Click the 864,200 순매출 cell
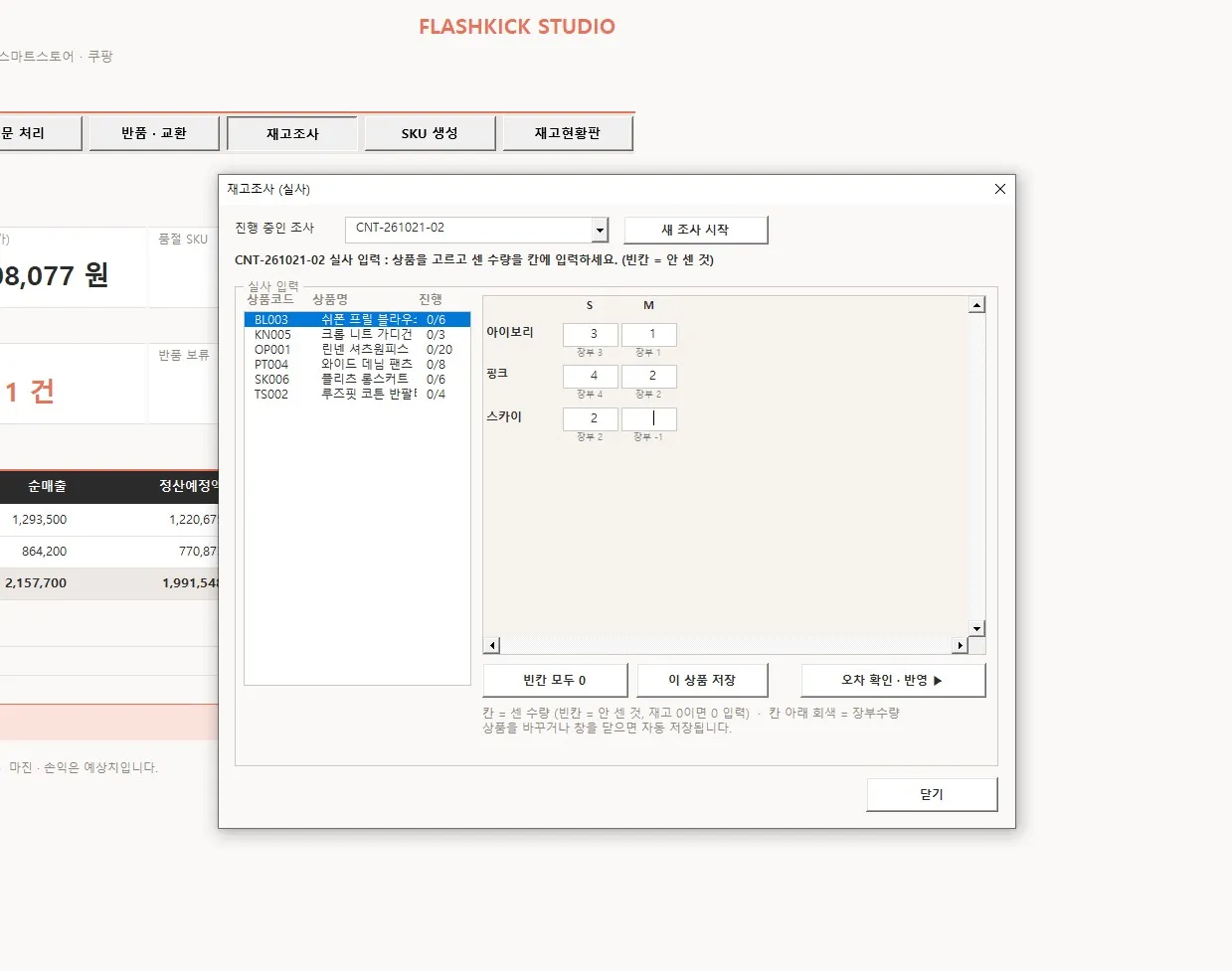This screenshot has height=971, width=1232. pyautogui.click(x=45, y=552)
